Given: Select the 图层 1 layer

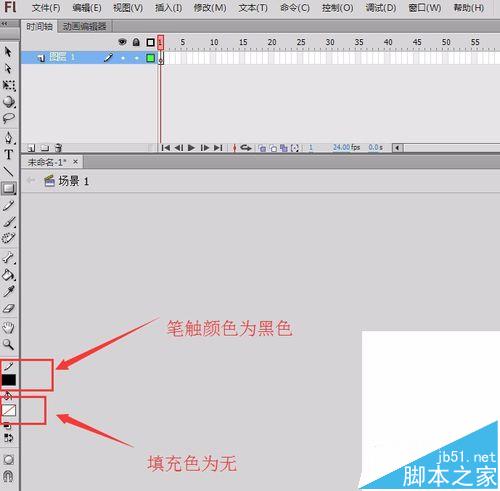Looking at the screenshot, I should click(x=88, y=58).
